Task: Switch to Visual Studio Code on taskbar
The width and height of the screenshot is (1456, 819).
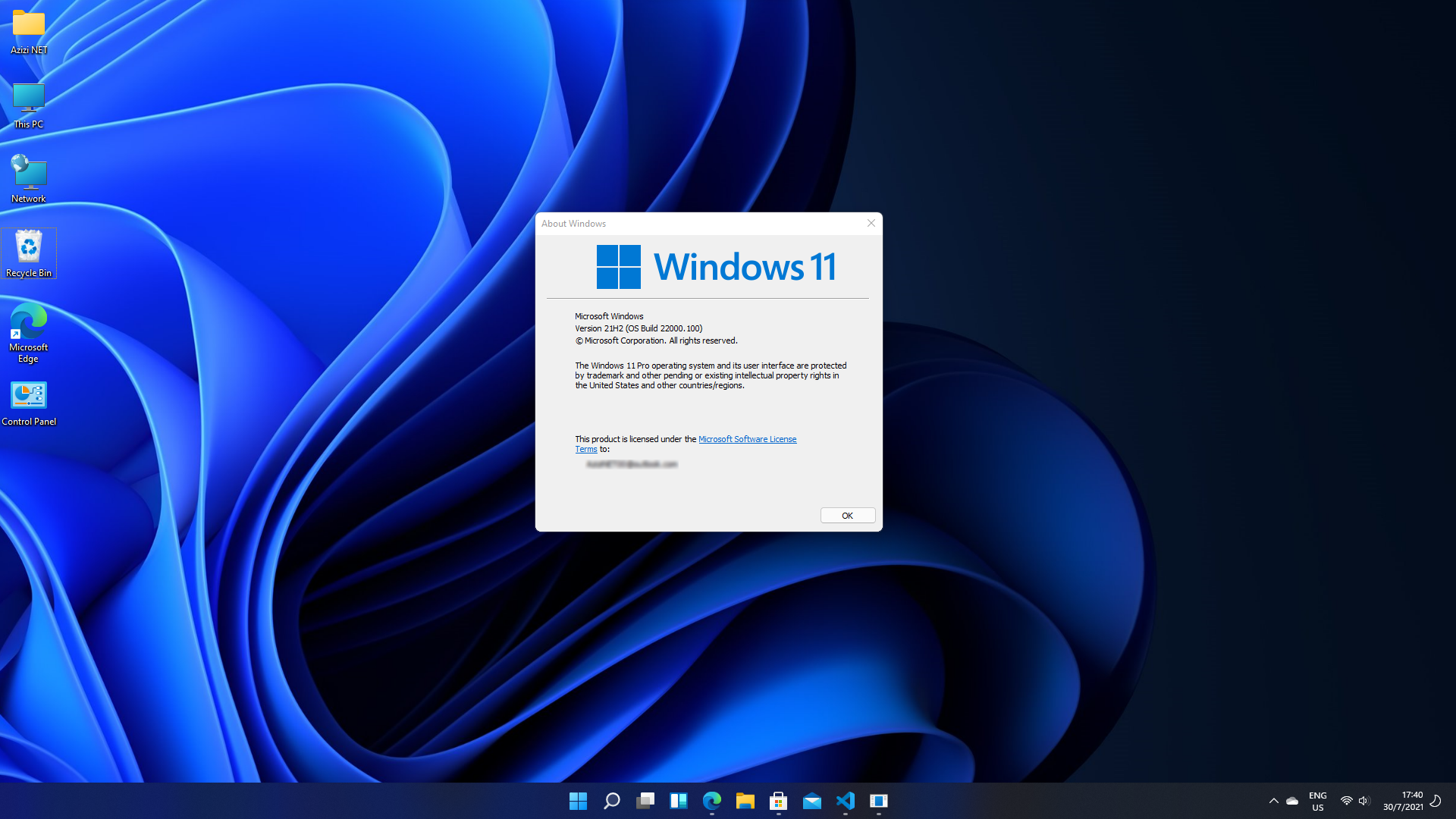Action: tap(846, 801)
